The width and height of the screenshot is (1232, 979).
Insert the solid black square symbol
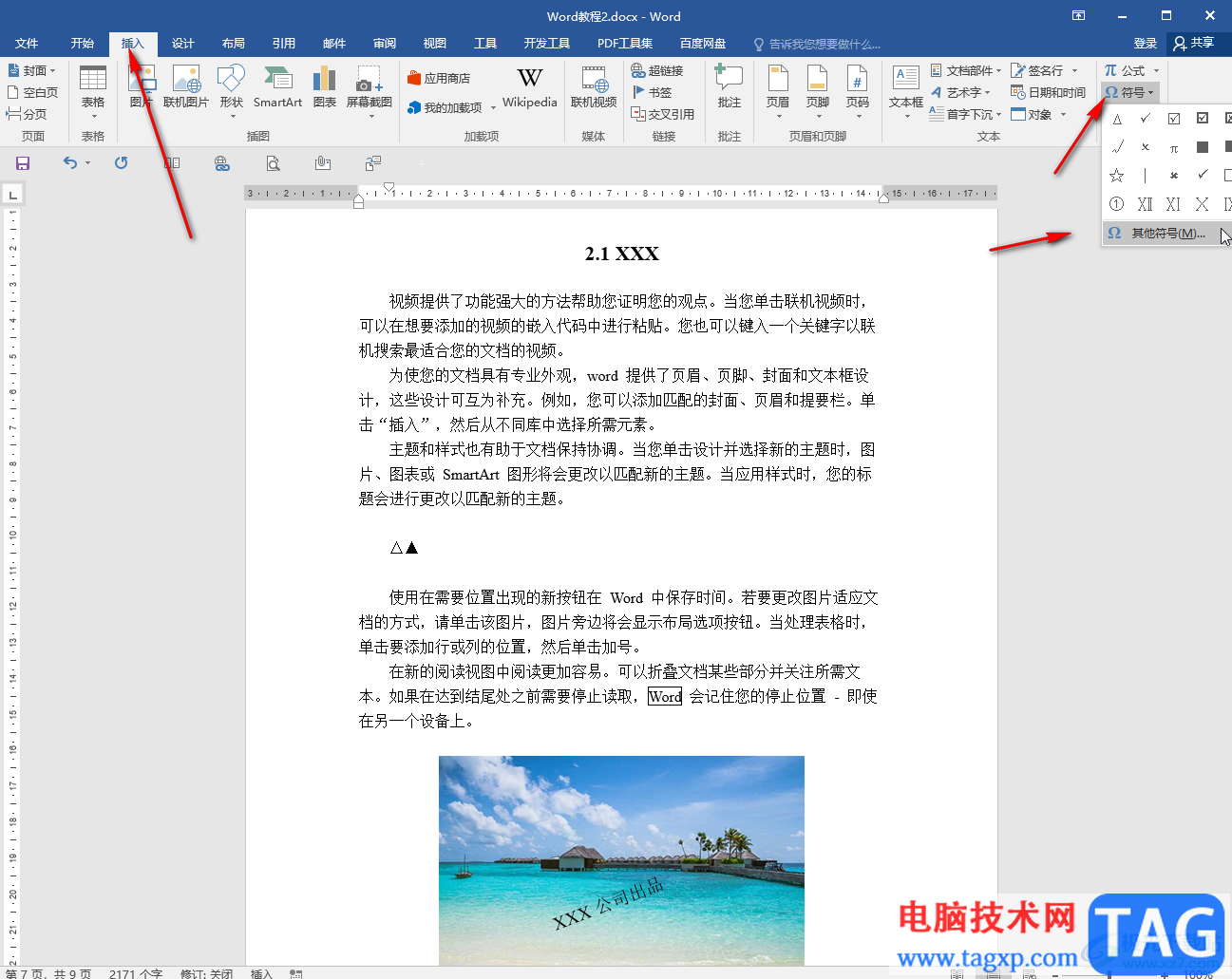[x=1203, y=147]
